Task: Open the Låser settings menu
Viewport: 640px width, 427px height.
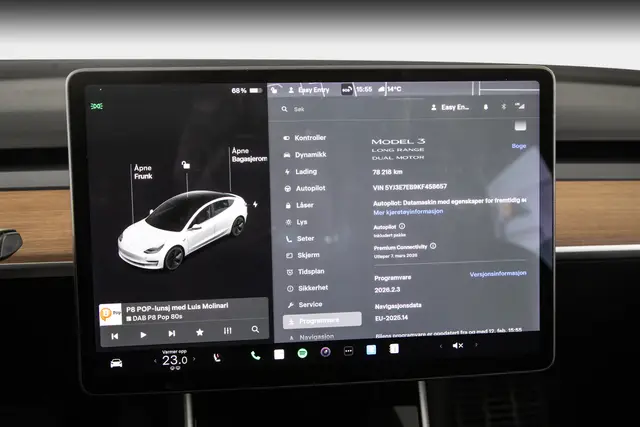Action: pyautogui.click(x=299, y=205)
